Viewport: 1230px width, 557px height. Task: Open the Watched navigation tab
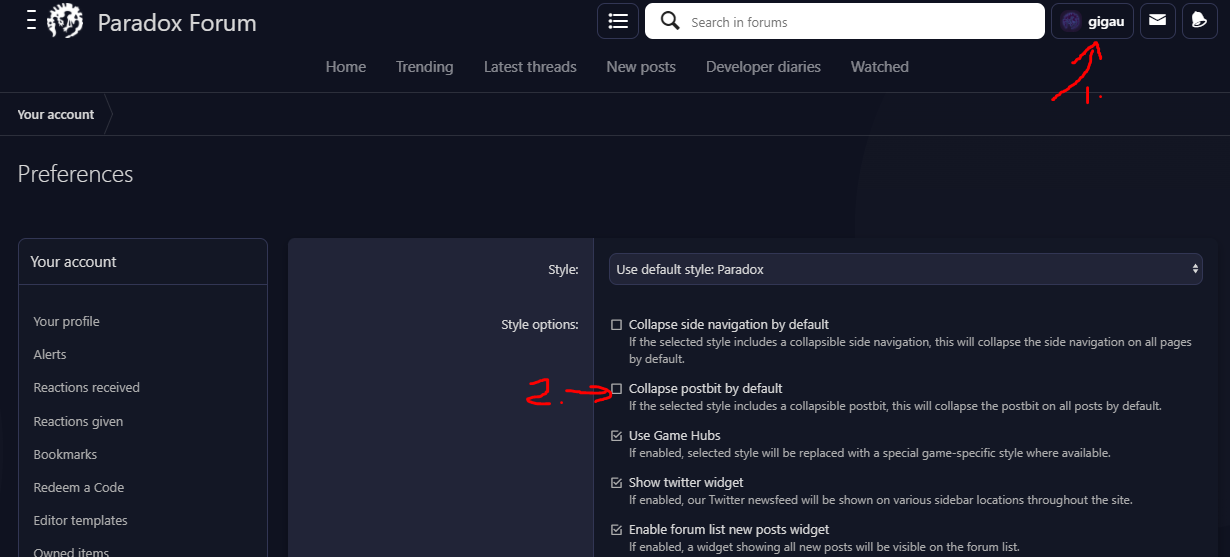(x=879, y=67)
